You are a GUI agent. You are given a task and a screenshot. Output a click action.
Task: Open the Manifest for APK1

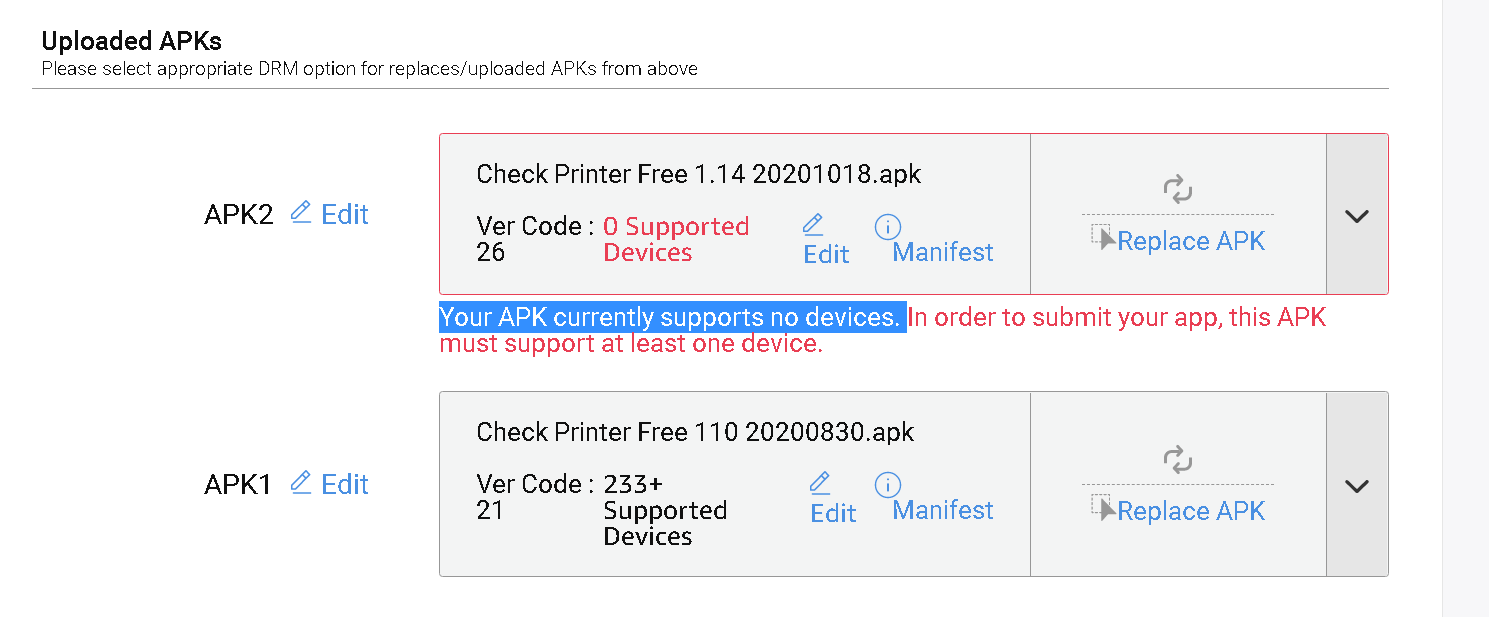[941, 510]
